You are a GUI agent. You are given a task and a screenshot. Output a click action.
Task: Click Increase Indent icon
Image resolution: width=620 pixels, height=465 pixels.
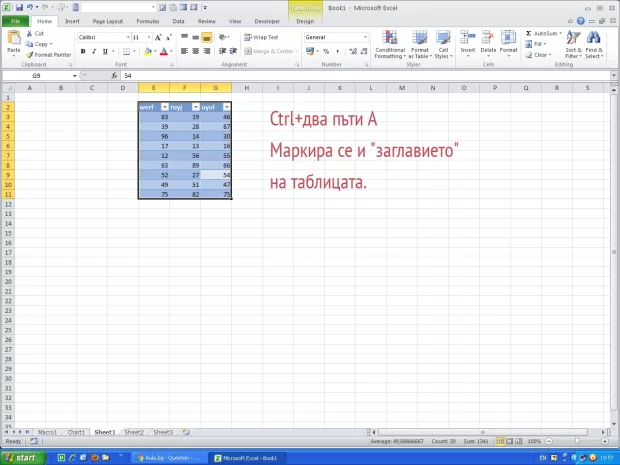point(233,51)
